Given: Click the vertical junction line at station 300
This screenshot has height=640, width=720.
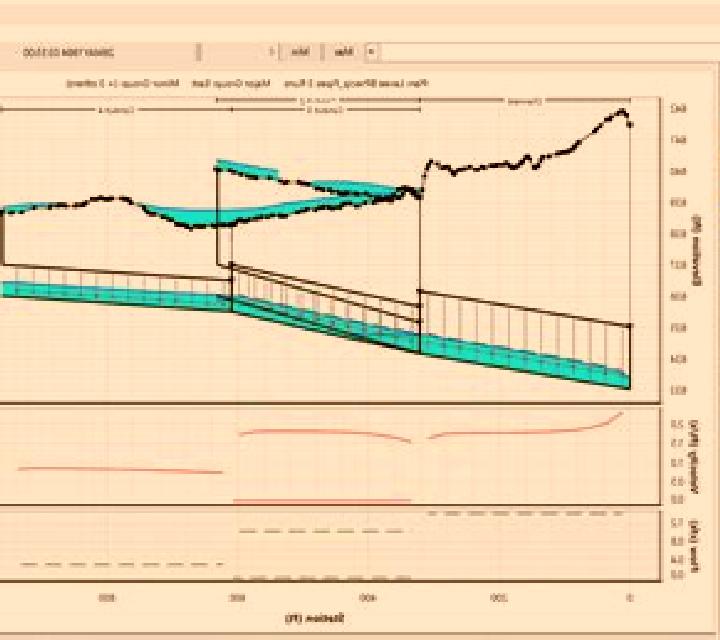Looking at the screenshot, I should coord(420,275).
